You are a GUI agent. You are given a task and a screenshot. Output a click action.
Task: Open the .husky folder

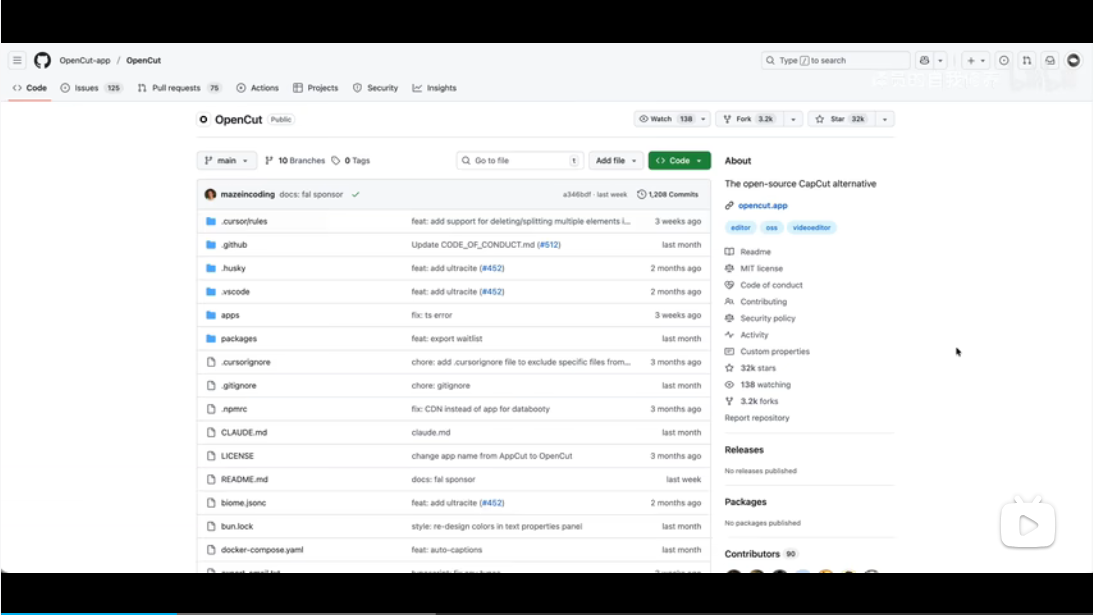(233, 268)
